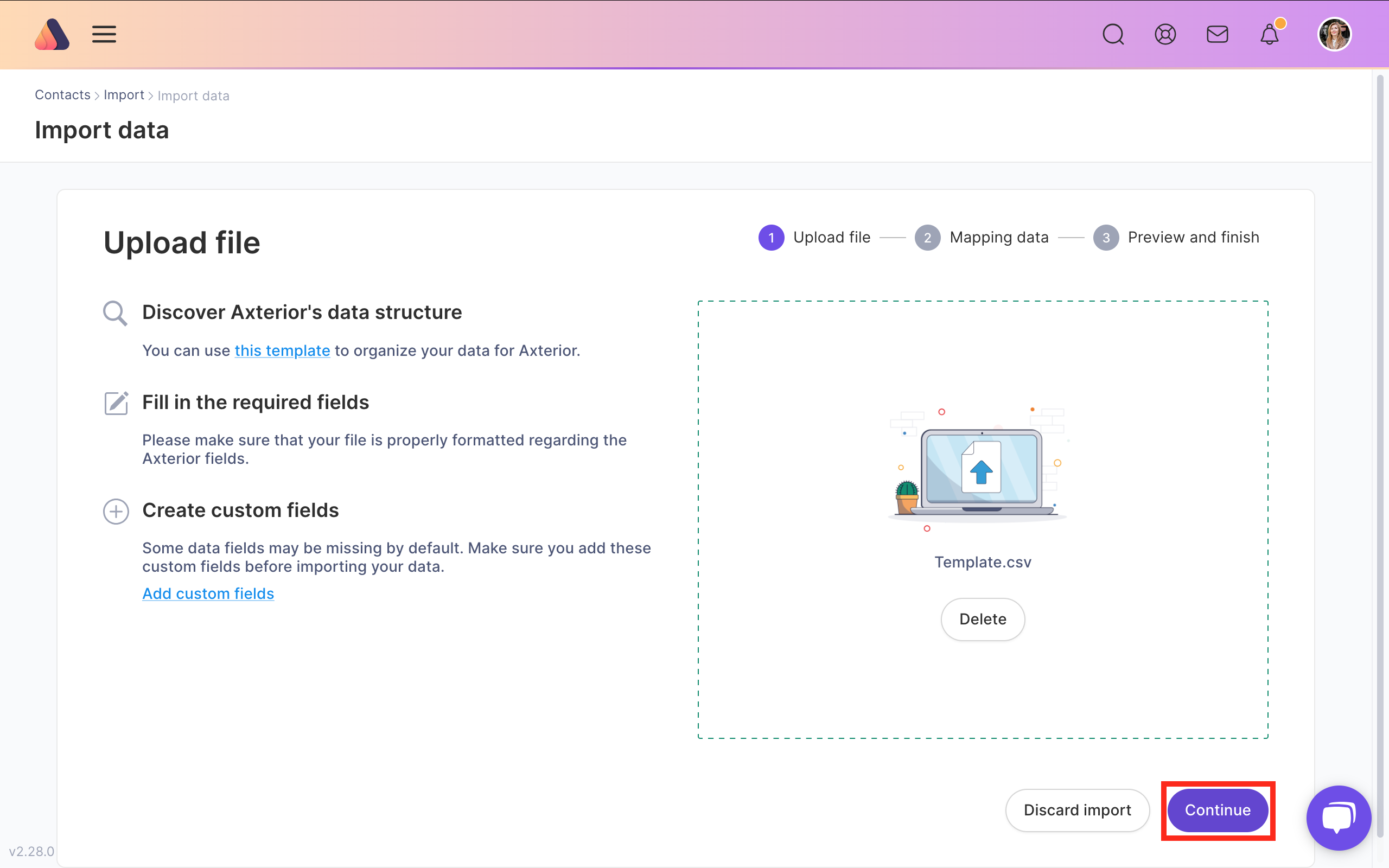Open the user profile avatar
The width and height of the screenshot is (1389, 868).
pyautogui.click(x=1335, y=34)
